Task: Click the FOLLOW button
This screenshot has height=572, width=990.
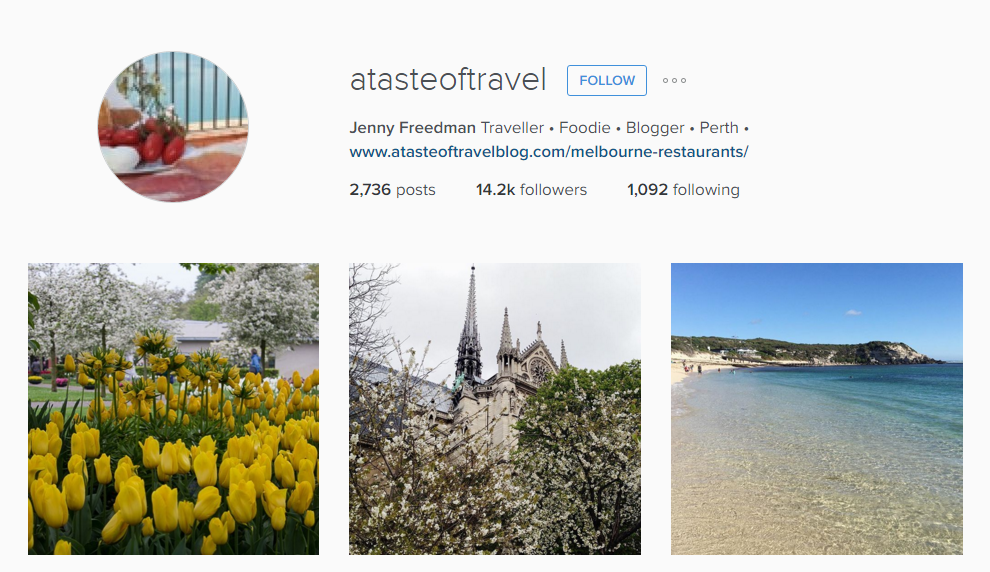Action: (x=606, y=80)
